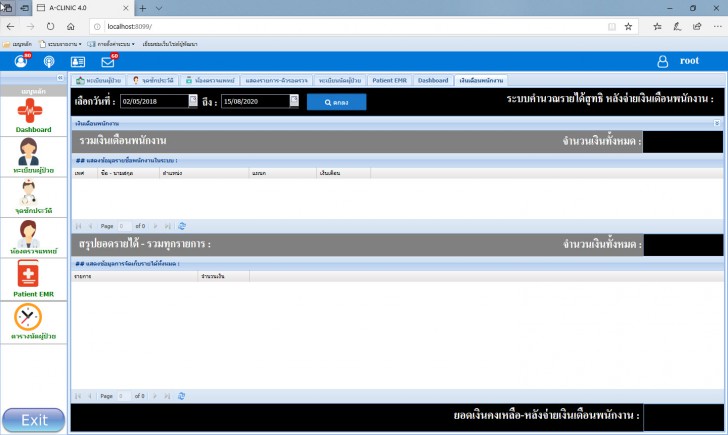
Task: Go to previous page in income grid pager
Action: click(90, 396)
